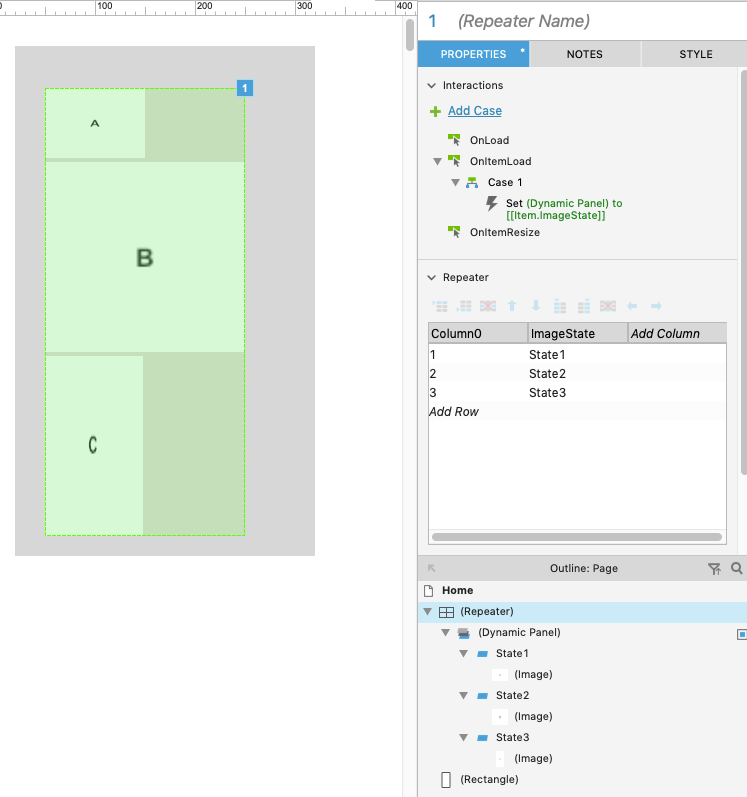Toggle Dynamic Panel visibility square in Outline
The width and height of the screenshot is (747, 797).
(741, 633)
